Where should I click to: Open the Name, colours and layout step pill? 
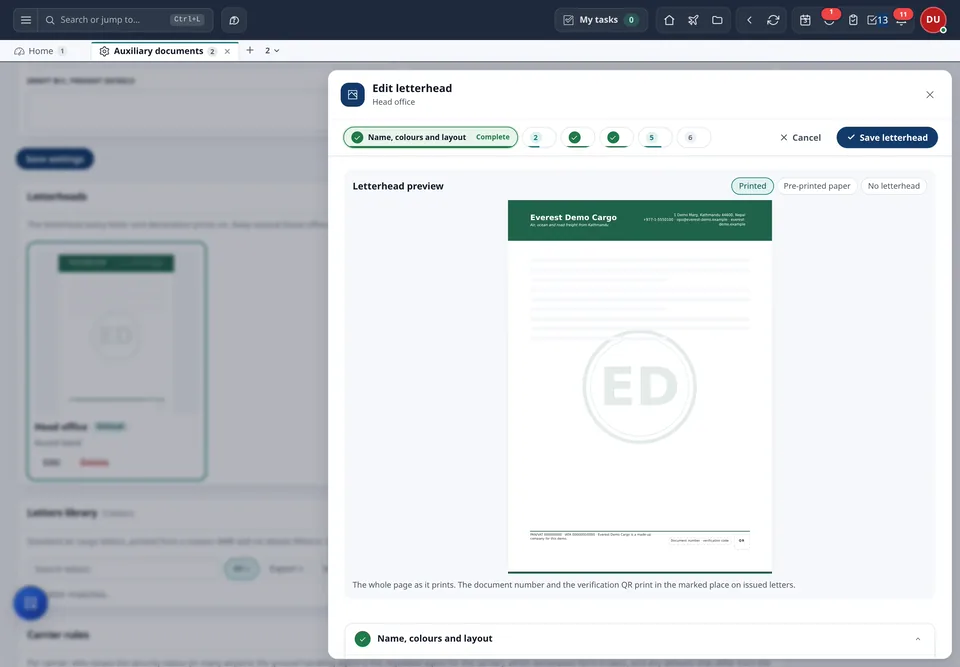(430, 138)
